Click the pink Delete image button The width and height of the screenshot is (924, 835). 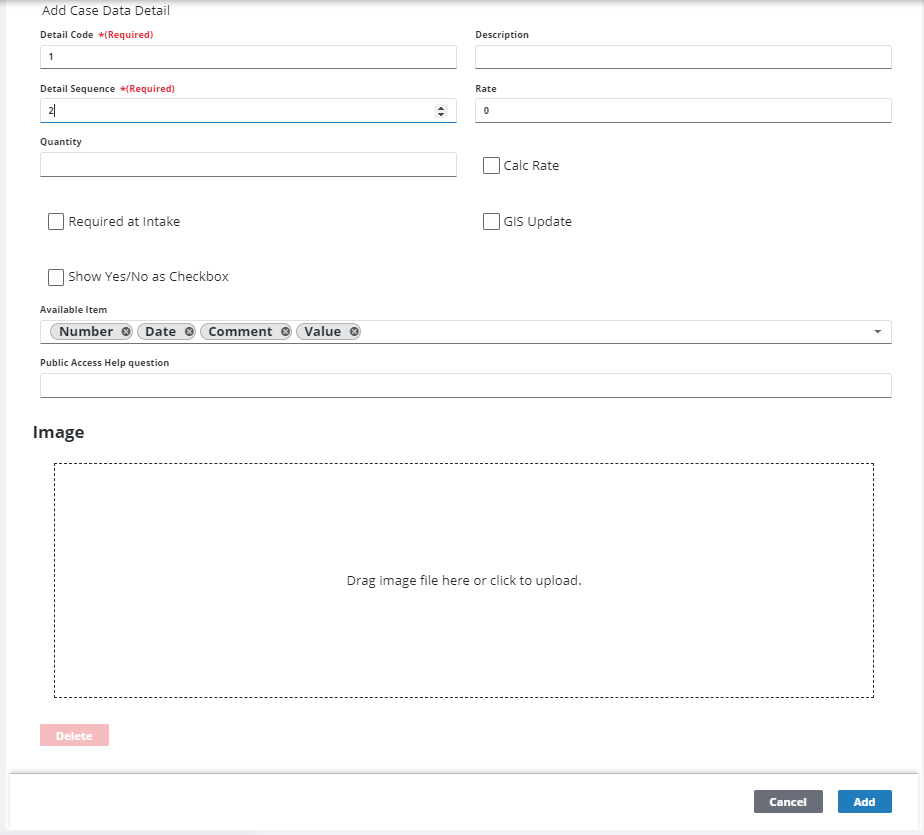click(74, 736)
